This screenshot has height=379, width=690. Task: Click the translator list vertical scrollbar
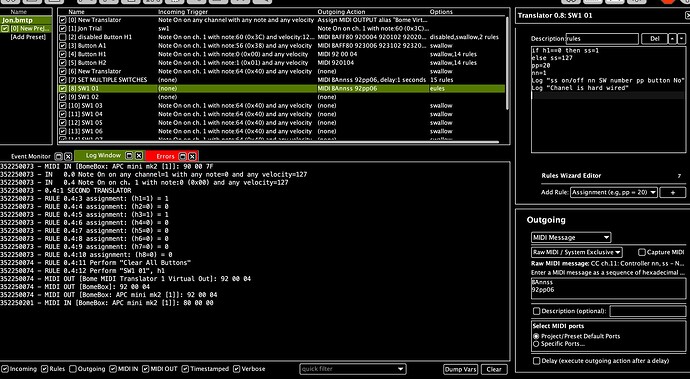click(x=507, y=64)
